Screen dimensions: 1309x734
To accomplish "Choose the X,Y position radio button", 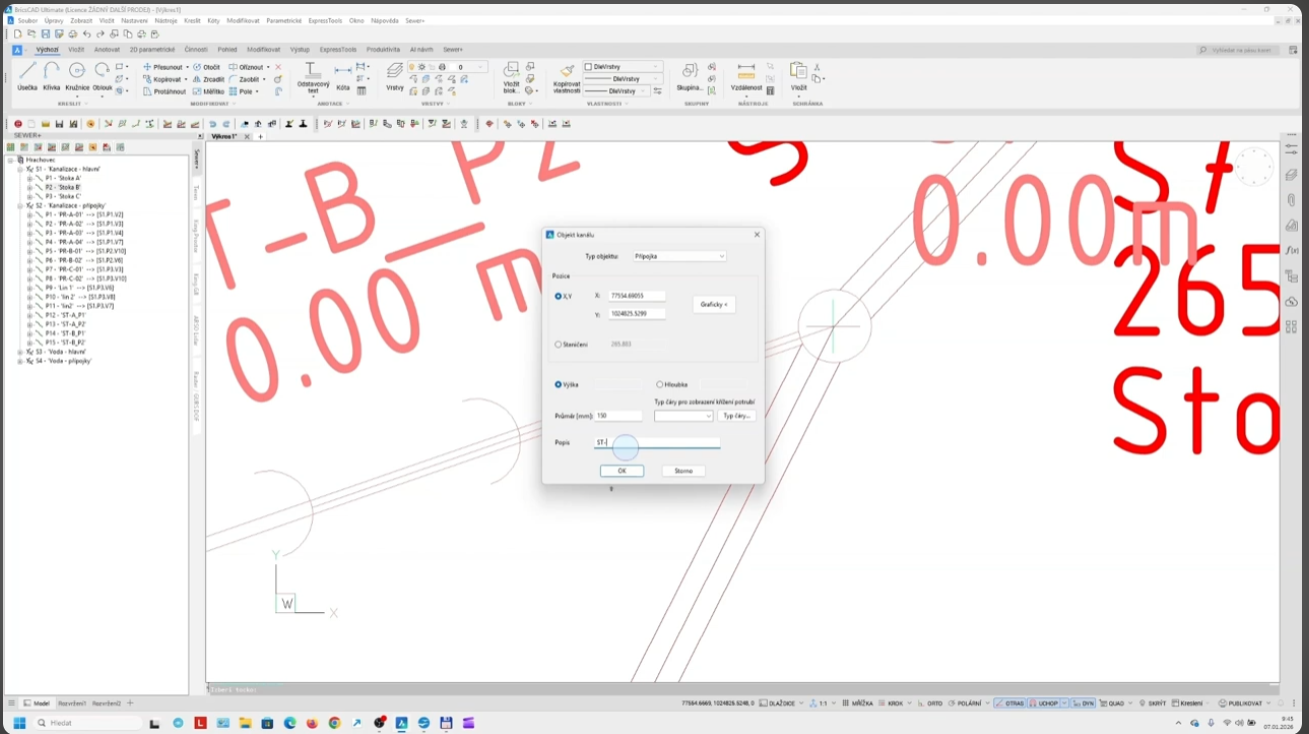I will [558, 296].
